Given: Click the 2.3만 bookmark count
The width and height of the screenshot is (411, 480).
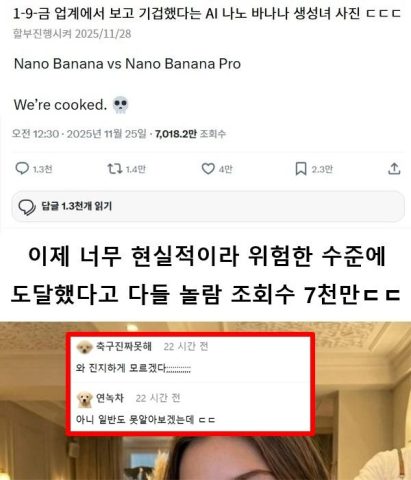Looking at the screenshot, I should (x=322, y=169).
